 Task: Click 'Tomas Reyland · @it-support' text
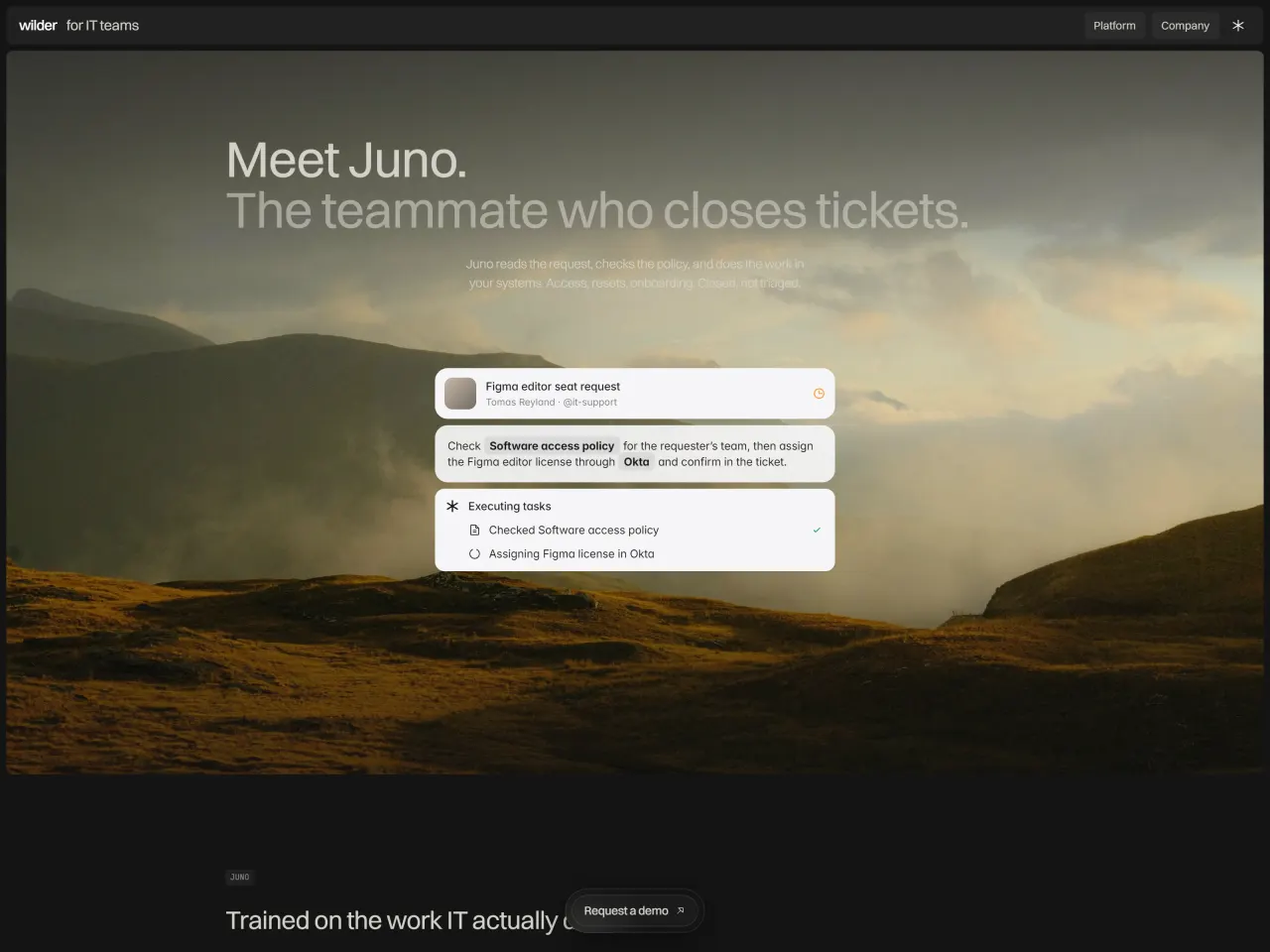click(x=552, y=403)
